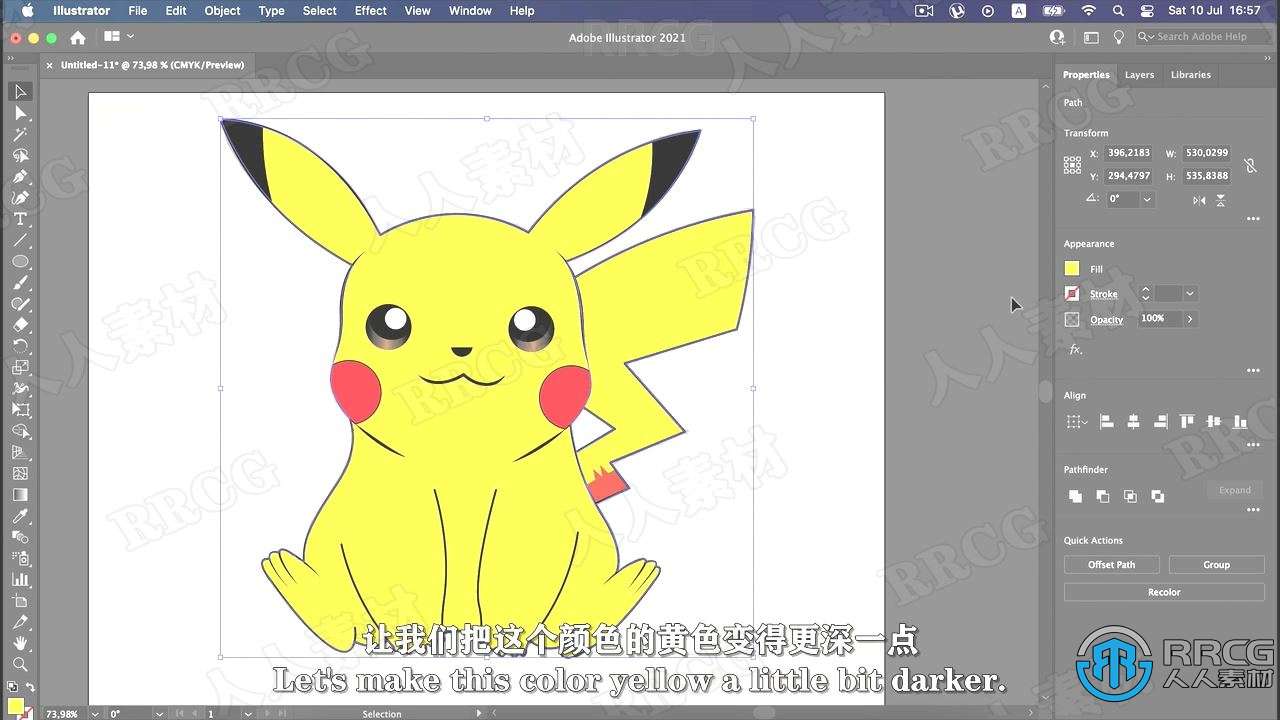Select the Blend tool
1280x720 pixels.
click(x=20, y=537)
